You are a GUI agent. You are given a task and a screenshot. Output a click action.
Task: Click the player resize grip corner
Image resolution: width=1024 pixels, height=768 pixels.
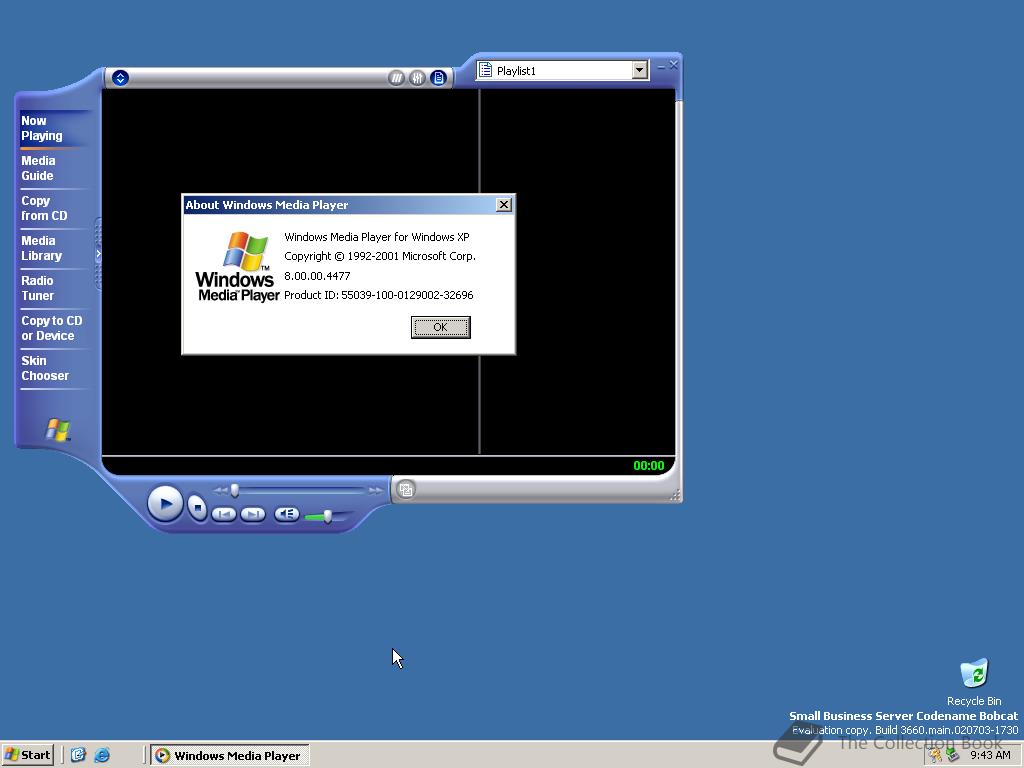click(x=675, y=496)
